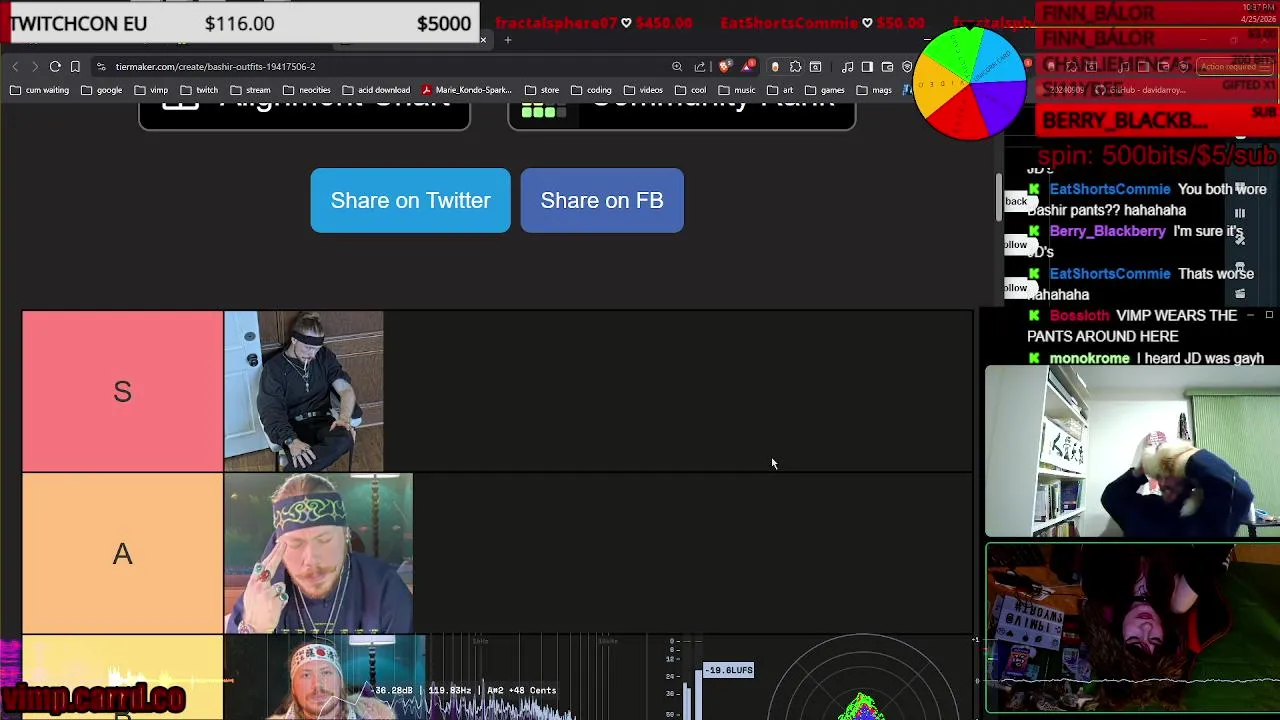Open the 'art' bookmark folder
This screenshot has height=720, width=1280.
click(x=780, y=90)
